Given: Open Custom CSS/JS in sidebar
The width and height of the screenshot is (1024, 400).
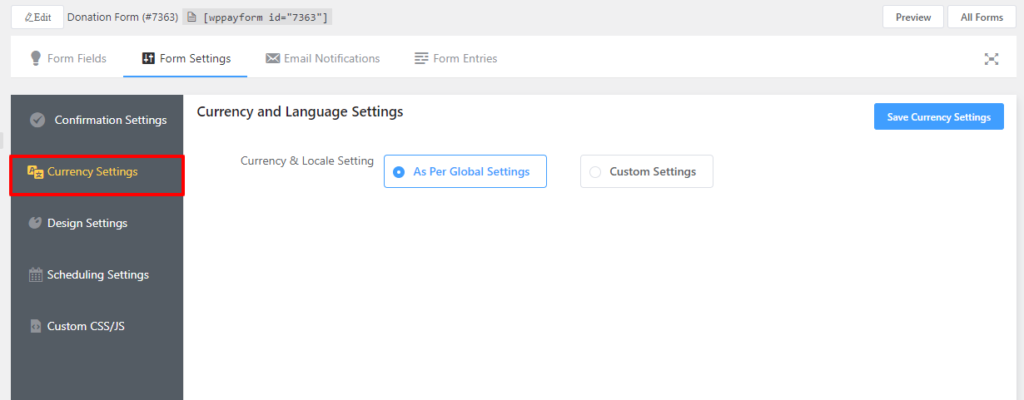Looking at the screenshot, I should pyautogui.click(x=97, y=325).
